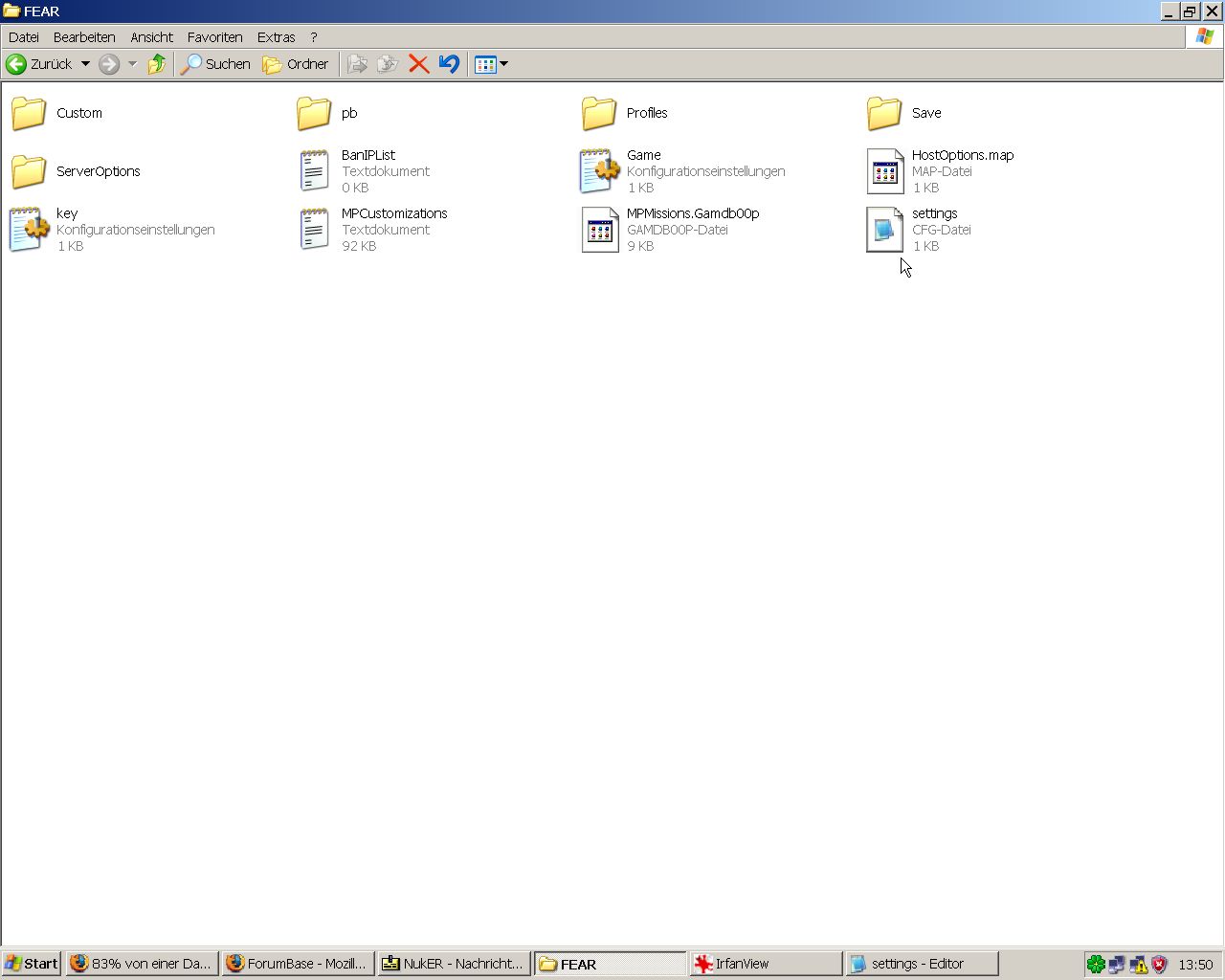The height and width of the screenshot is (980, 1225).
Task: Select the HostOptions.map file icon
Action: click(884, 171)
